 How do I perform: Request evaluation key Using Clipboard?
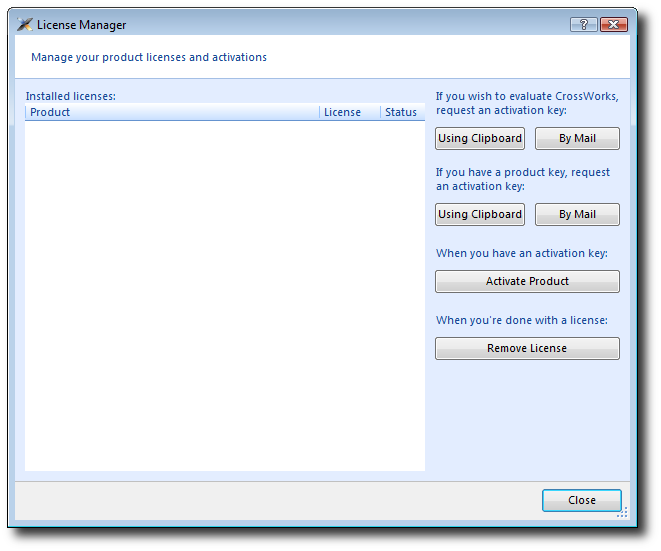tap(480, 138)
